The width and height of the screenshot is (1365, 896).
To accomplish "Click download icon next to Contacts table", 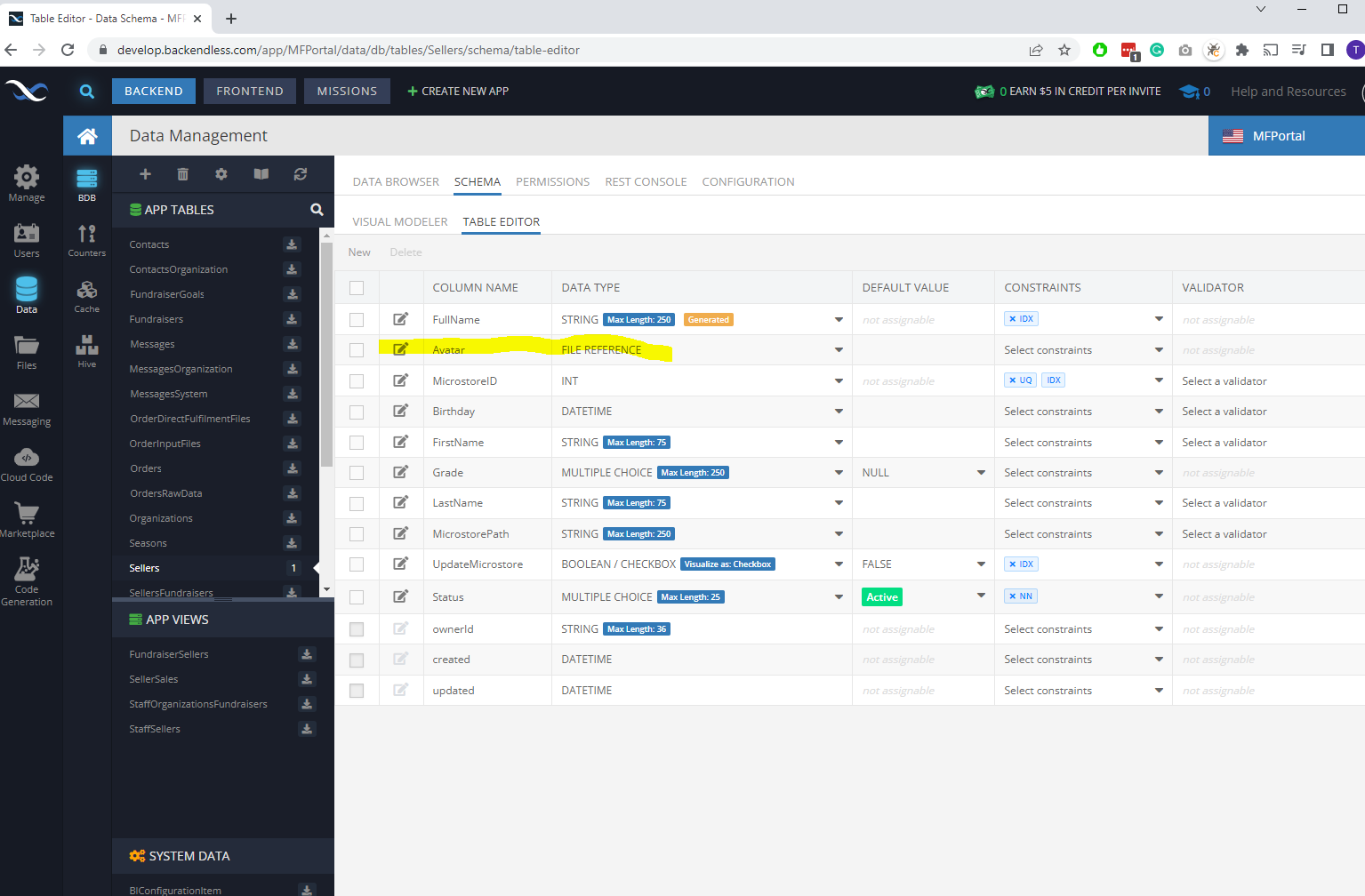I will tap(292, 244).
